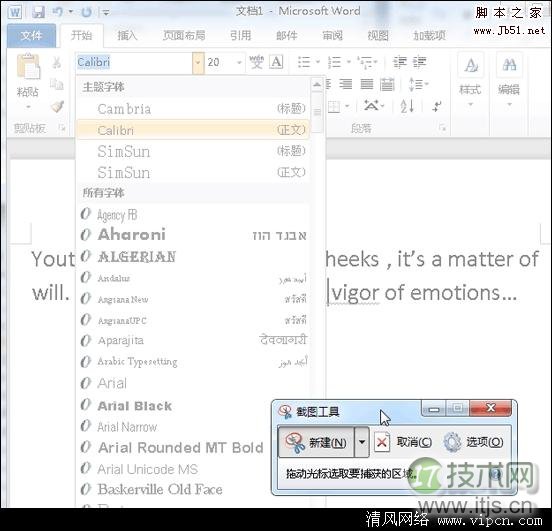The height and width of the screenshot is (531, 552).
Task: Click the Borders icon
Action: click(x=334, y=106)
